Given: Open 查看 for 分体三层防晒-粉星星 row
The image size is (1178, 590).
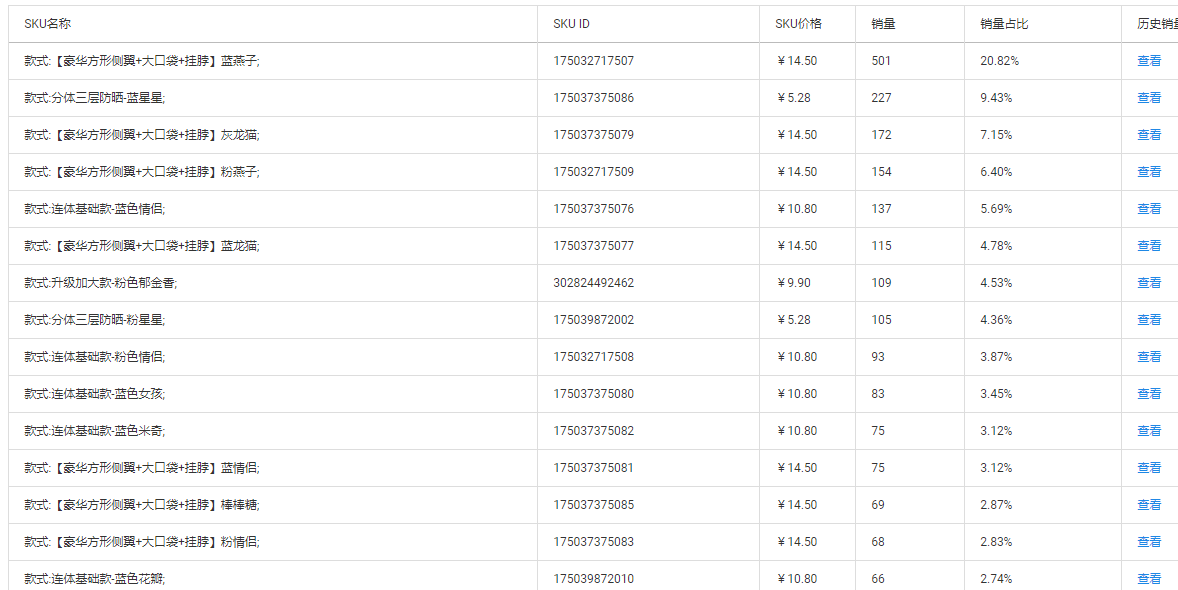Looking at the screenshot, I should 1149,320.
